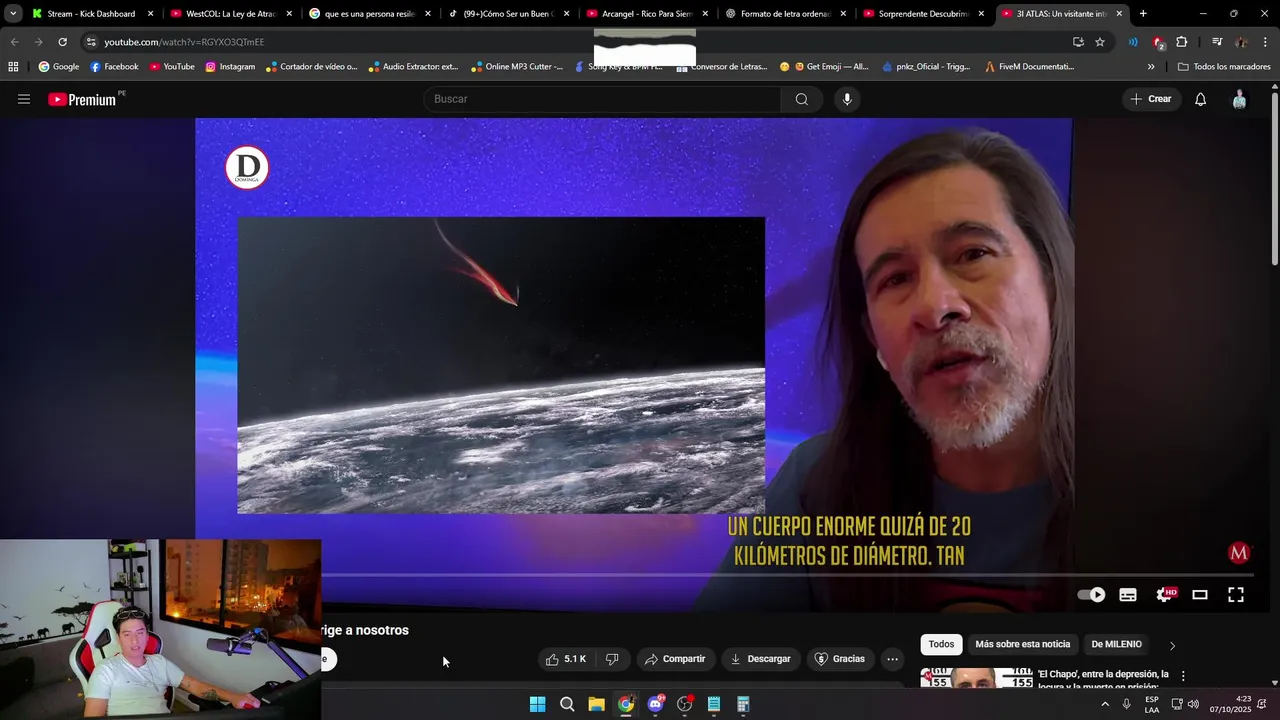The width and height of the screenshot is (1280, 720).
Task: Open Chrome extensions puzzle icon
Action: point(1182,42)
